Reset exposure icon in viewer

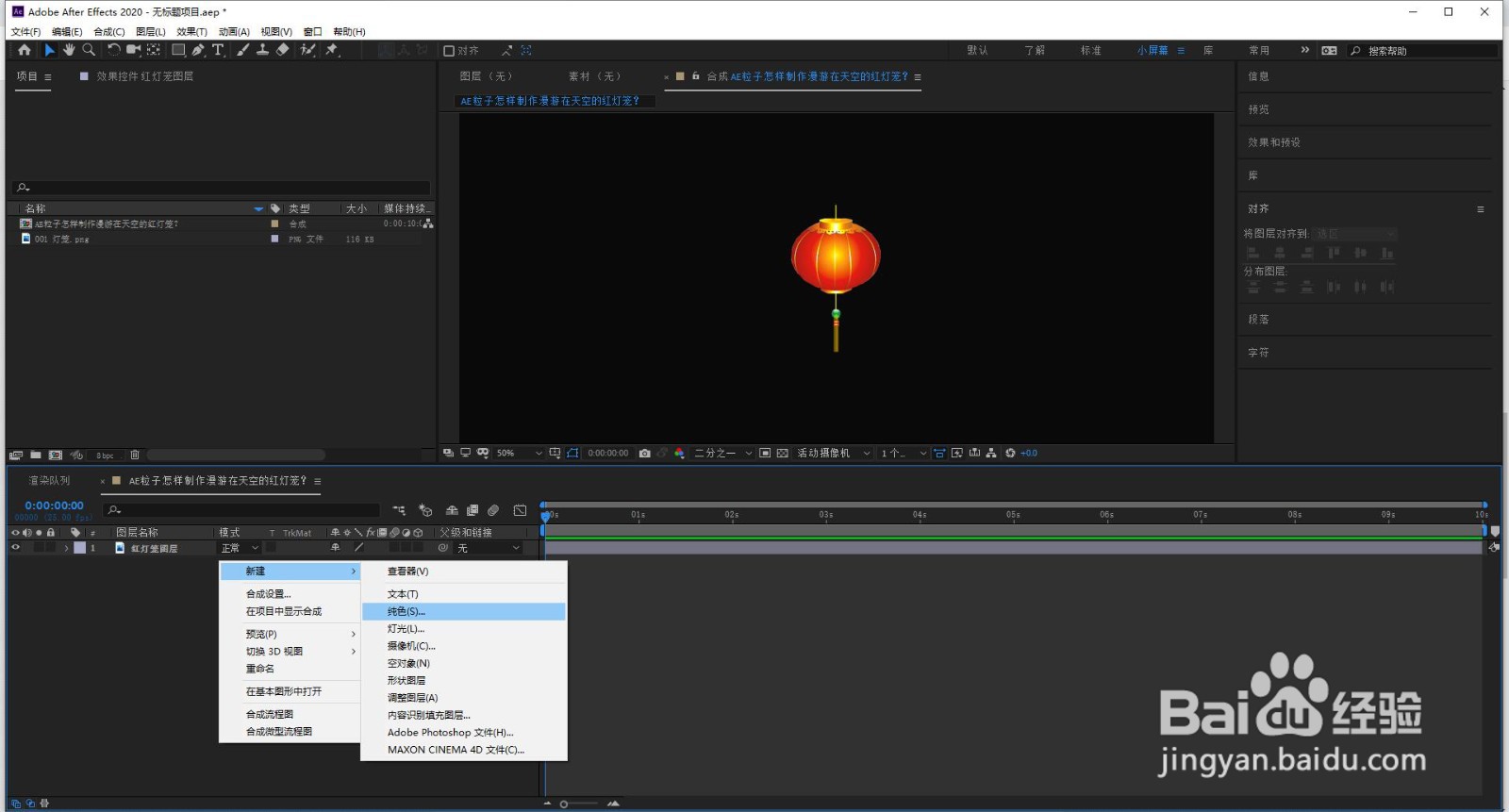click(1010, 454)
